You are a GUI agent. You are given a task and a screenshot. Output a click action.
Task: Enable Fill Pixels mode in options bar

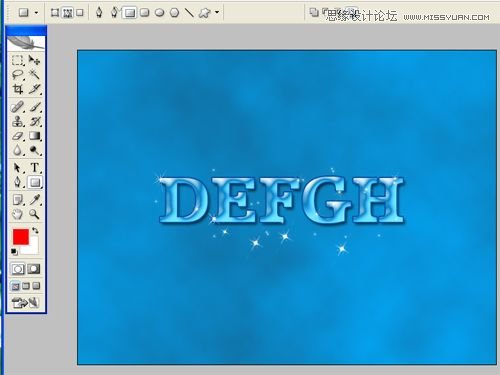[x=80, y=13]
